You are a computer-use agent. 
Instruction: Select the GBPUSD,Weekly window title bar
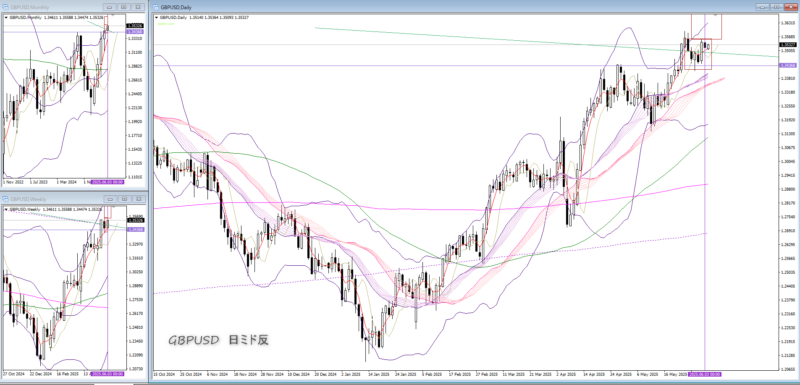tap(73, 199)
